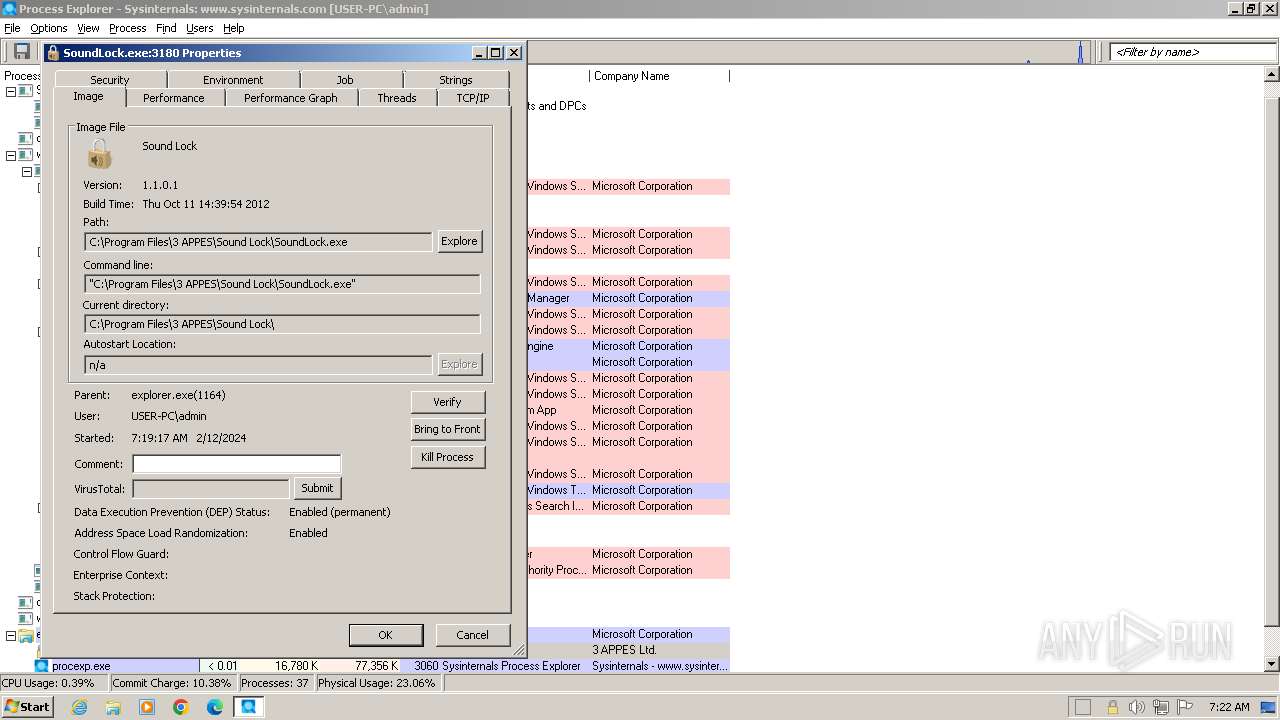Click the Current directory field

click(x=282, y=324)
